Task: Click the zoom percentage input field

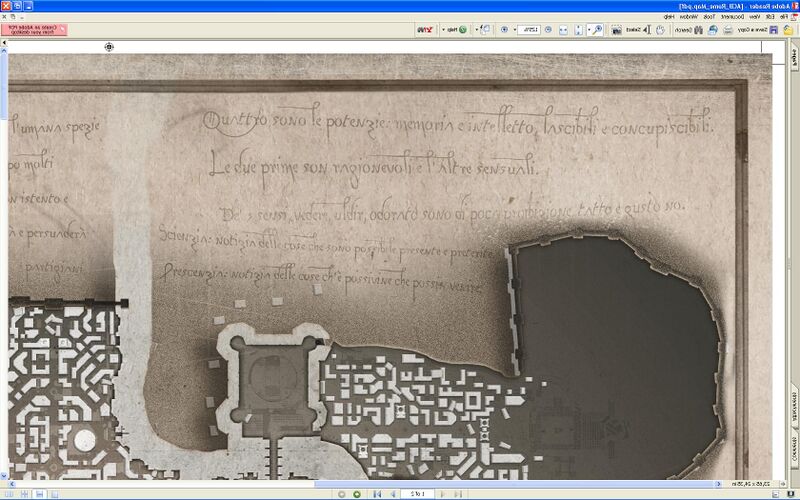Action: 529,30
